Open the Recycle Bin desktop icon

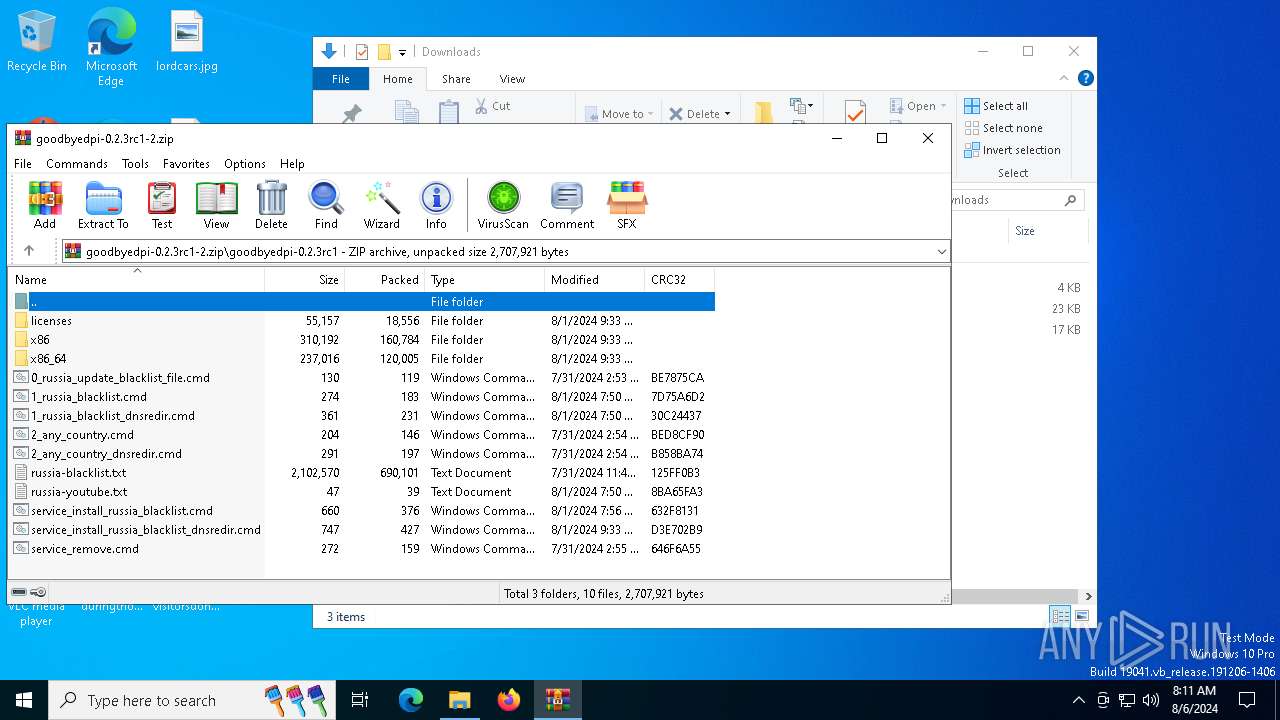37,42
